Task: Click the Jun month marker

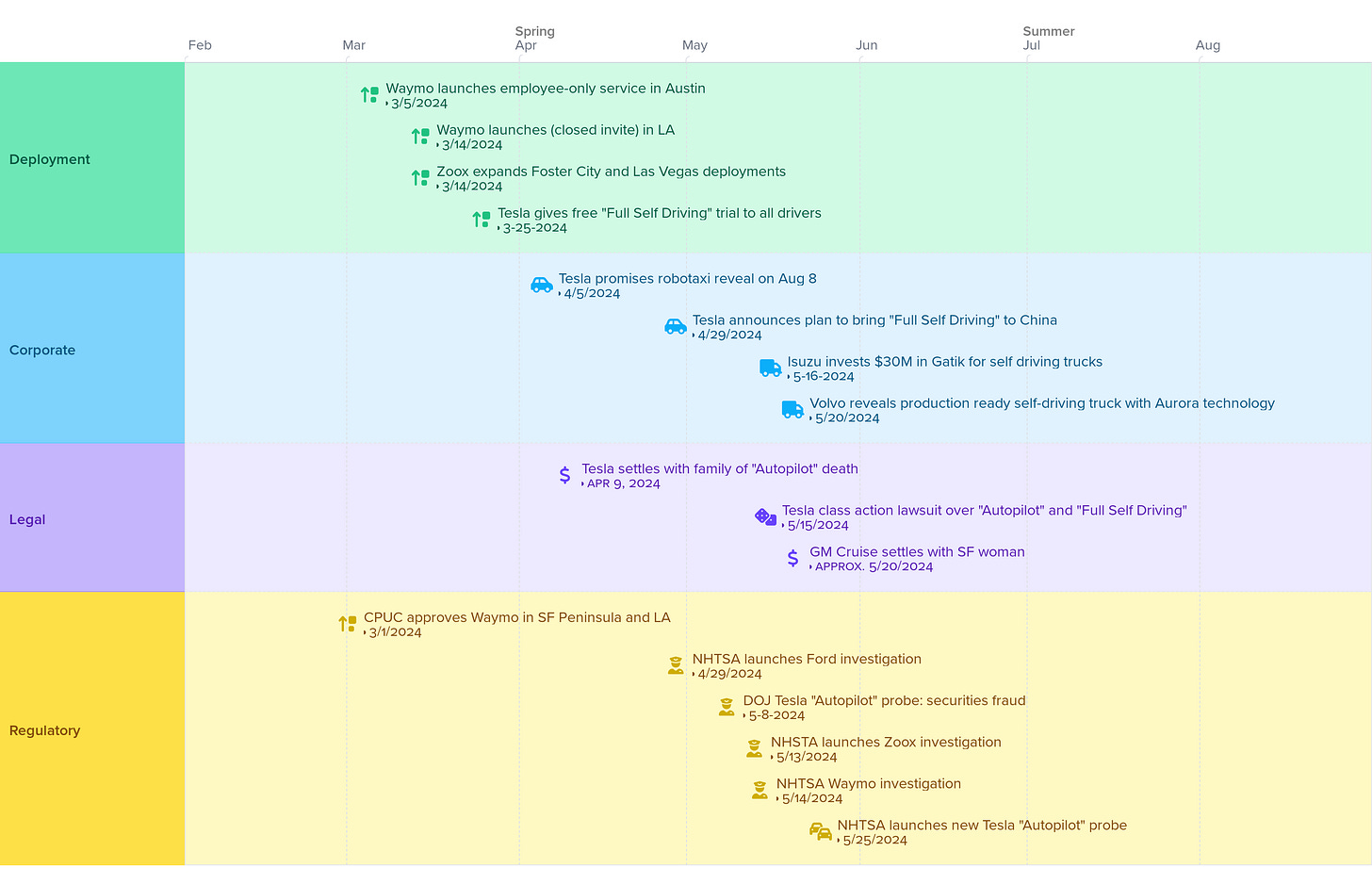Action: [866, 45]
